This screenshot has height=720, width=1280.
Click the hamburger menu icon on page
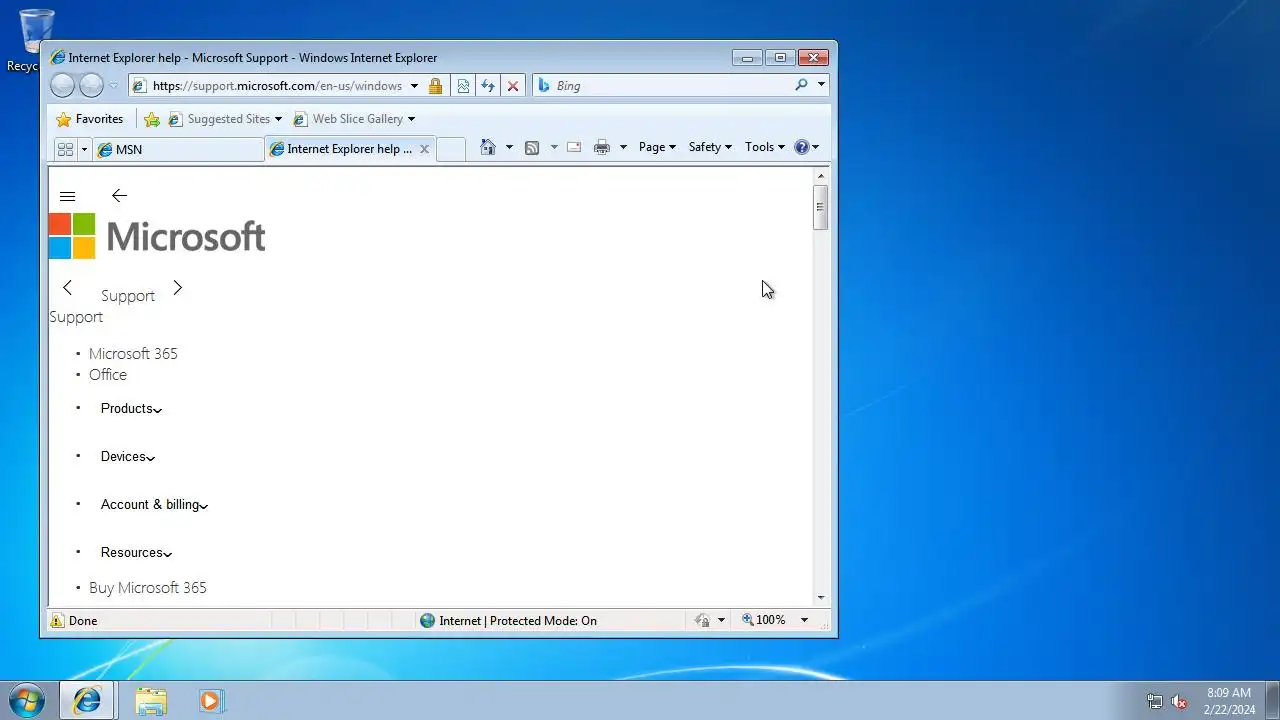pyautogui.click(x=68, y=196)
